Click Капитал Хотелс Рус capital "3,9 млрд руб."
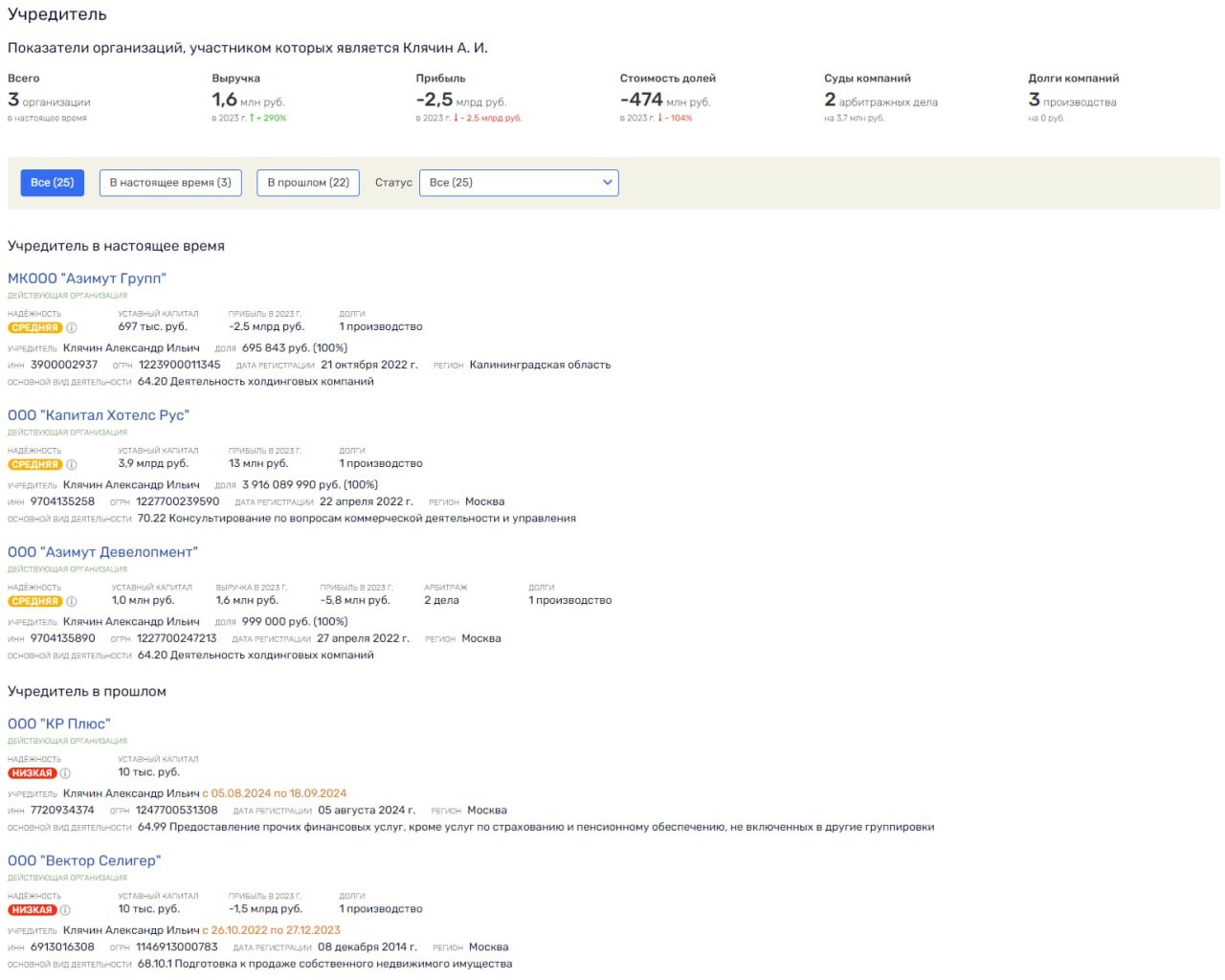This screenshot has height=980, width=1225. point(153,463)
